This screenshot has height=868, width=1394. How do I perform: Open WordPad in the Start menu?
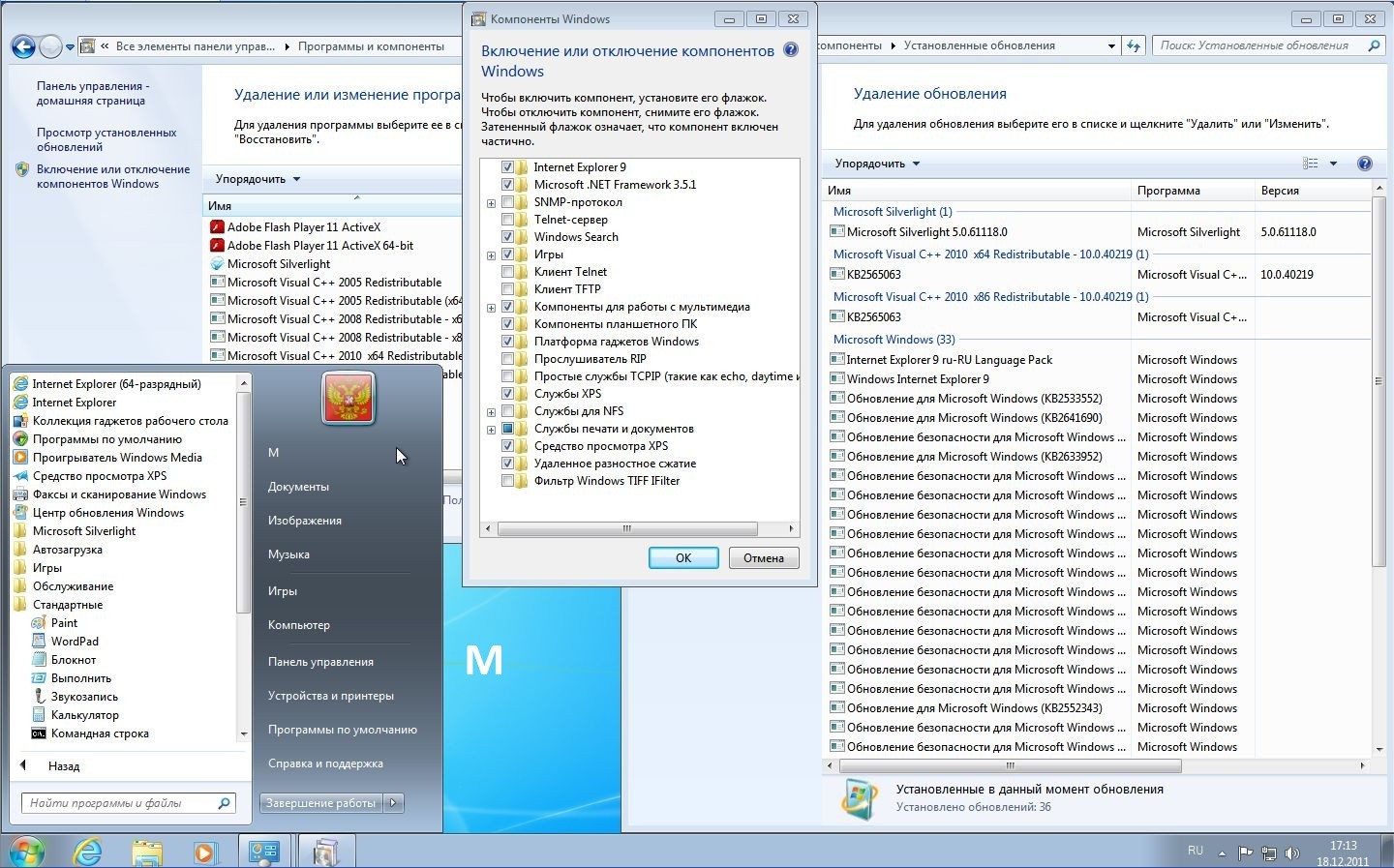(75, 642)
